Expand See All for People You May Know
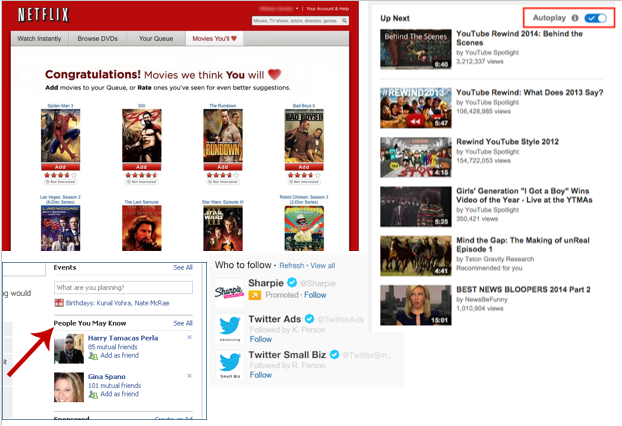 183,323
